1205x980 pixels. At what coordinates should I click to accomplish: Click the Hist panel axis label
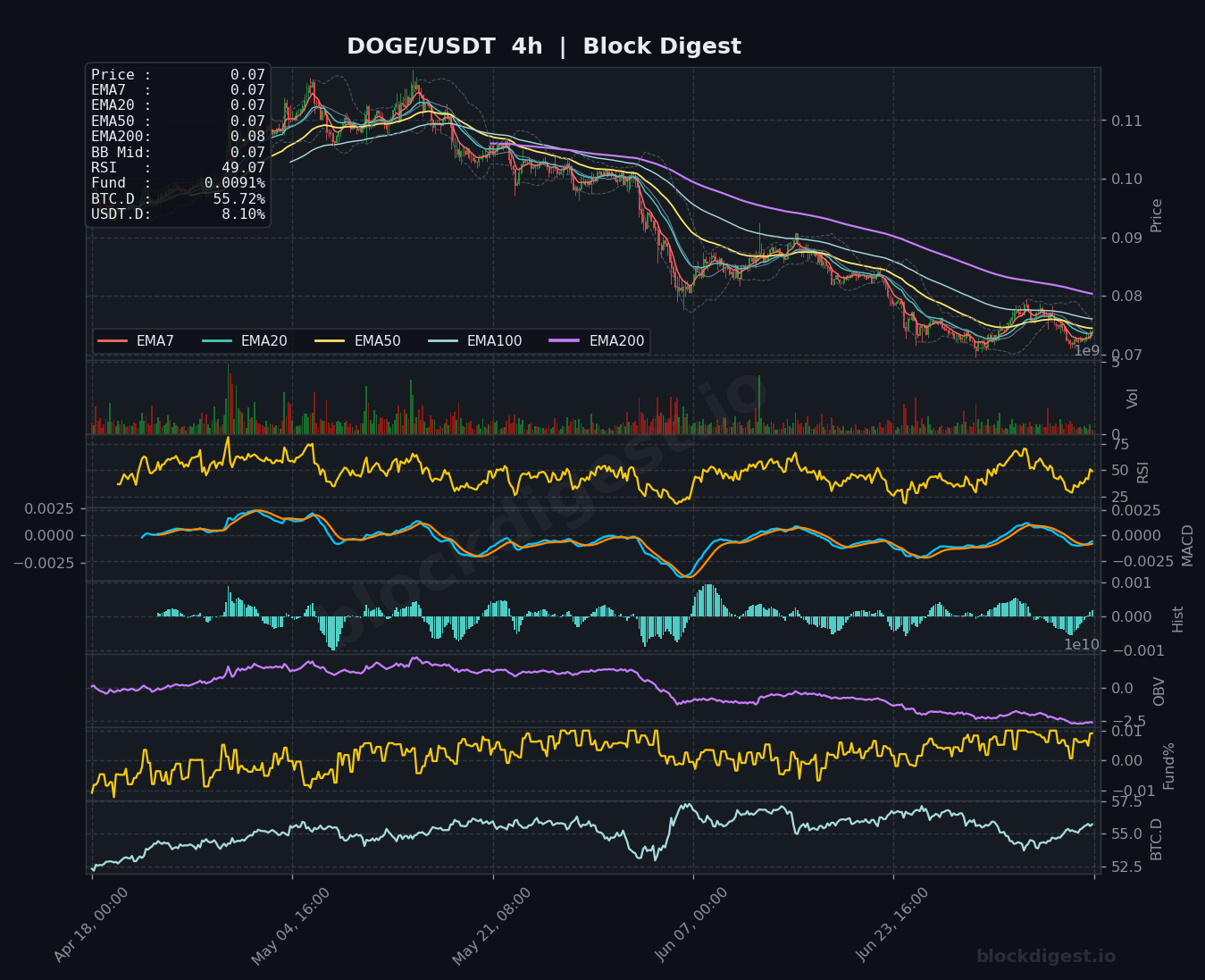[1177, 619]
